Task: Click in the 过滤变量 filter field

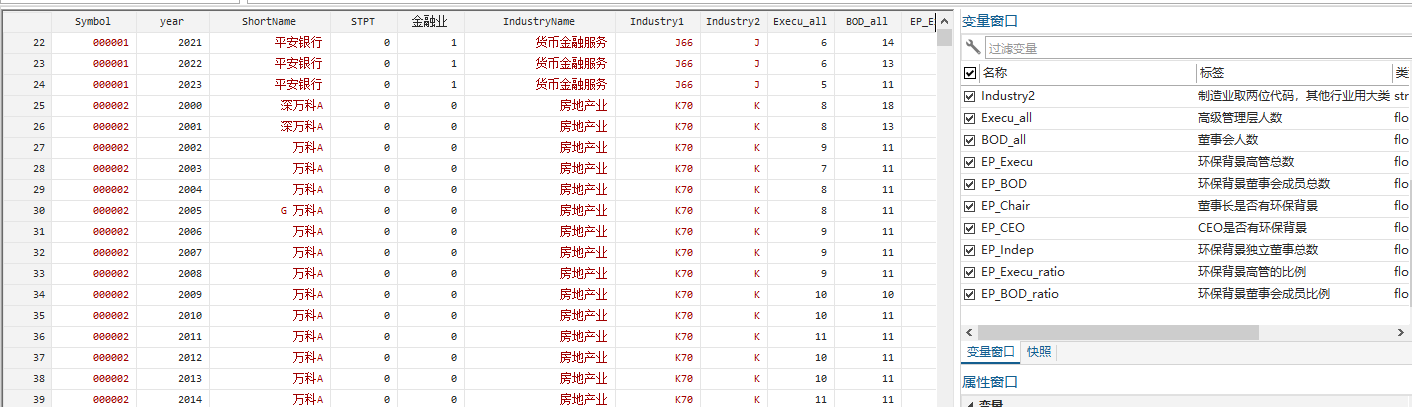Action: 1190,47
